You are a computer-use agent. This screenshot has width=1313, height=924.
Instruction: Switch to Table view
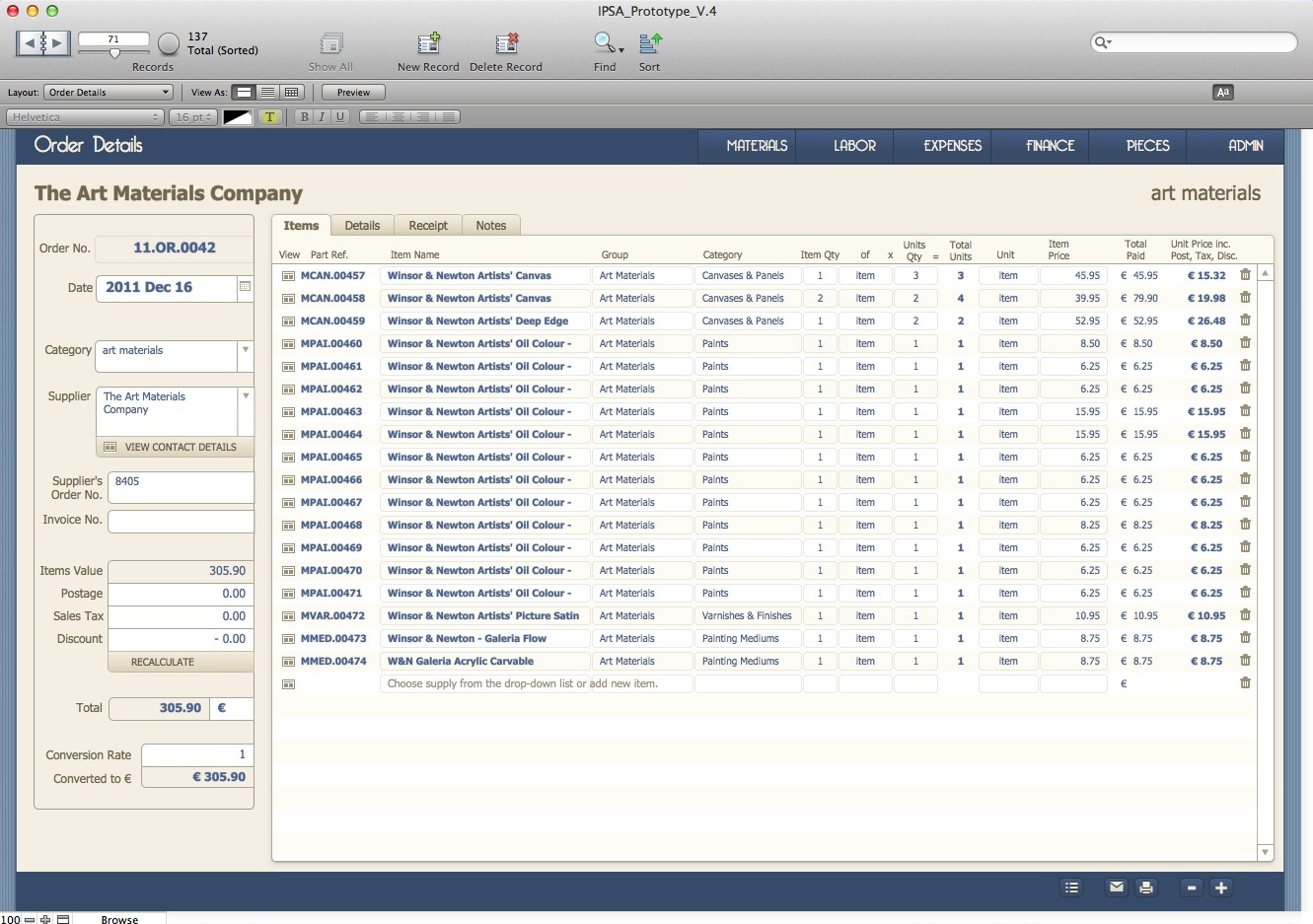[291, 93]
